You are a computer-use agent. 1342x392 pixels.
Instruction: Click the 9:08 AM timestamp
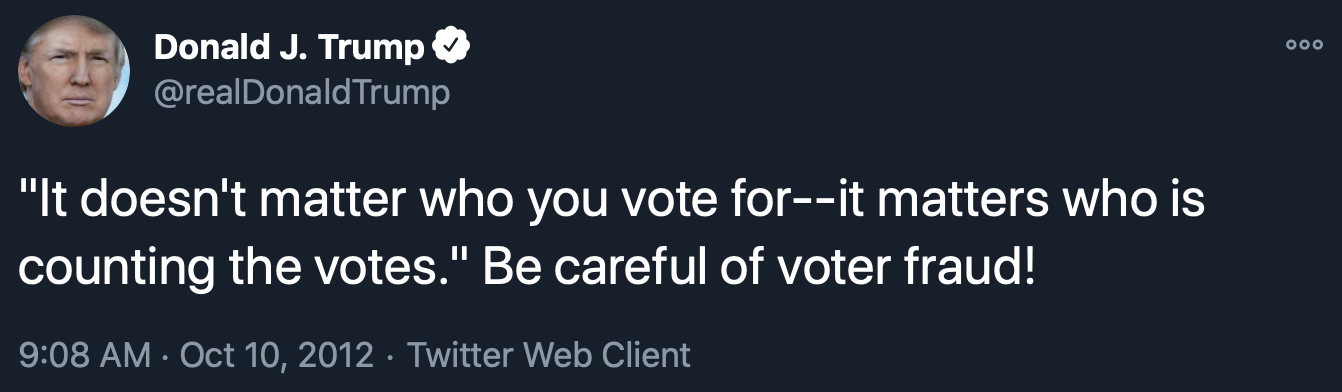click(86, 354)
